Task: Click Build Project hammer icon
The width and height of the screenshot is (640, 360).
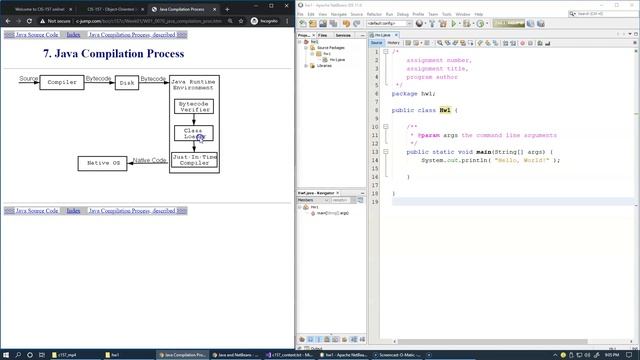Action: pos(432,24)
